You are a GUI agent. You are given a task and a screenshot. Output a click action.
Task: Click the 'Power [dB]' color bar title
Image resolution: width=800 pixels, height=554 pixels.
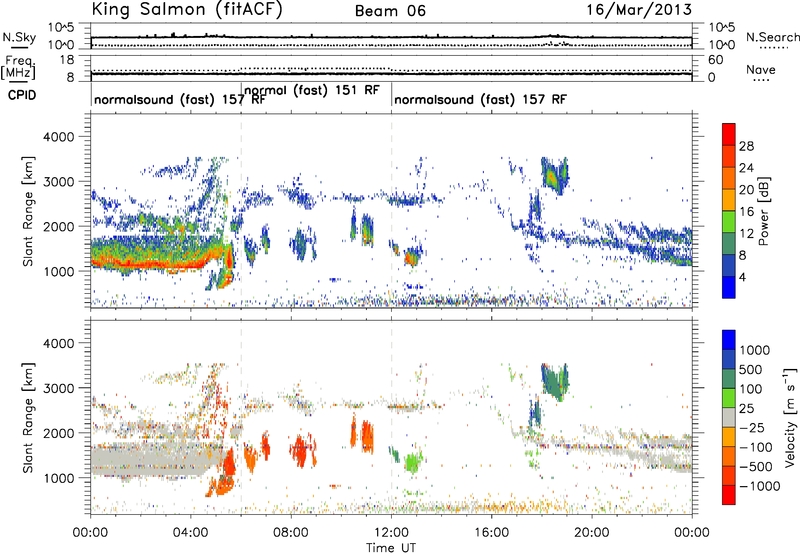(763, 211)
